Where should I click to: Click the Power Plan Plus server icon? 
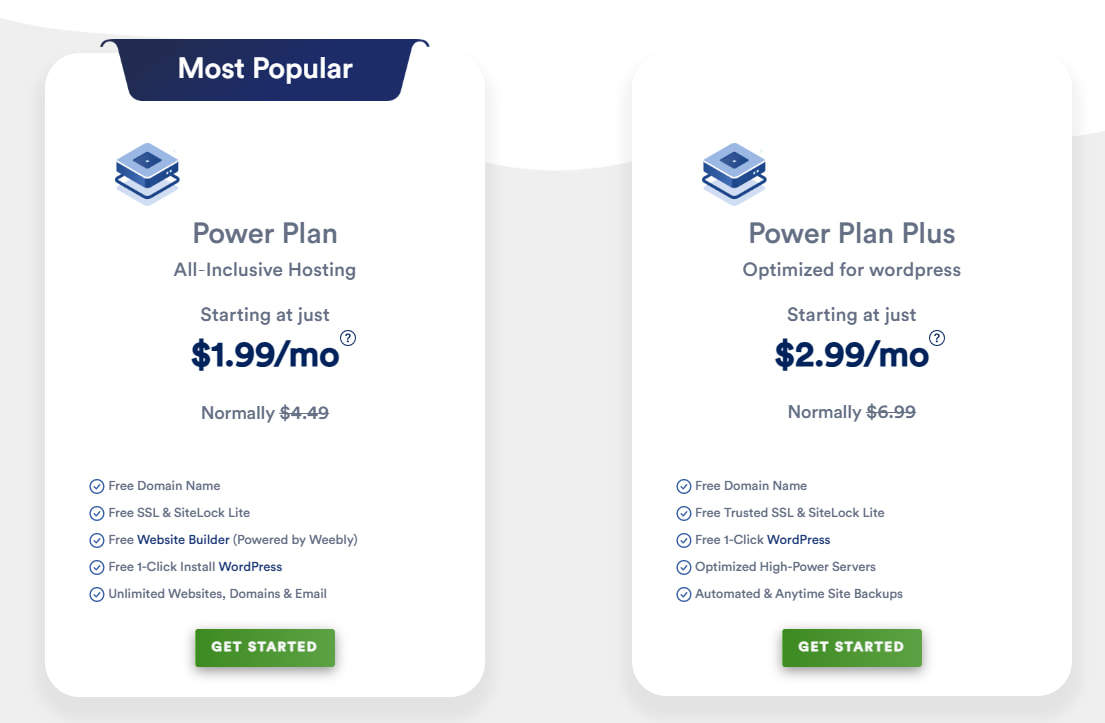point(734,173)
